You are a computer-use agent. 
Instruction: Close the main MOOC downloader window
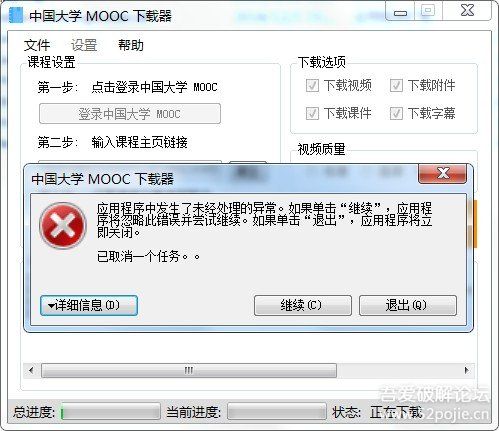pyautogui.click(x=467, y=11)
